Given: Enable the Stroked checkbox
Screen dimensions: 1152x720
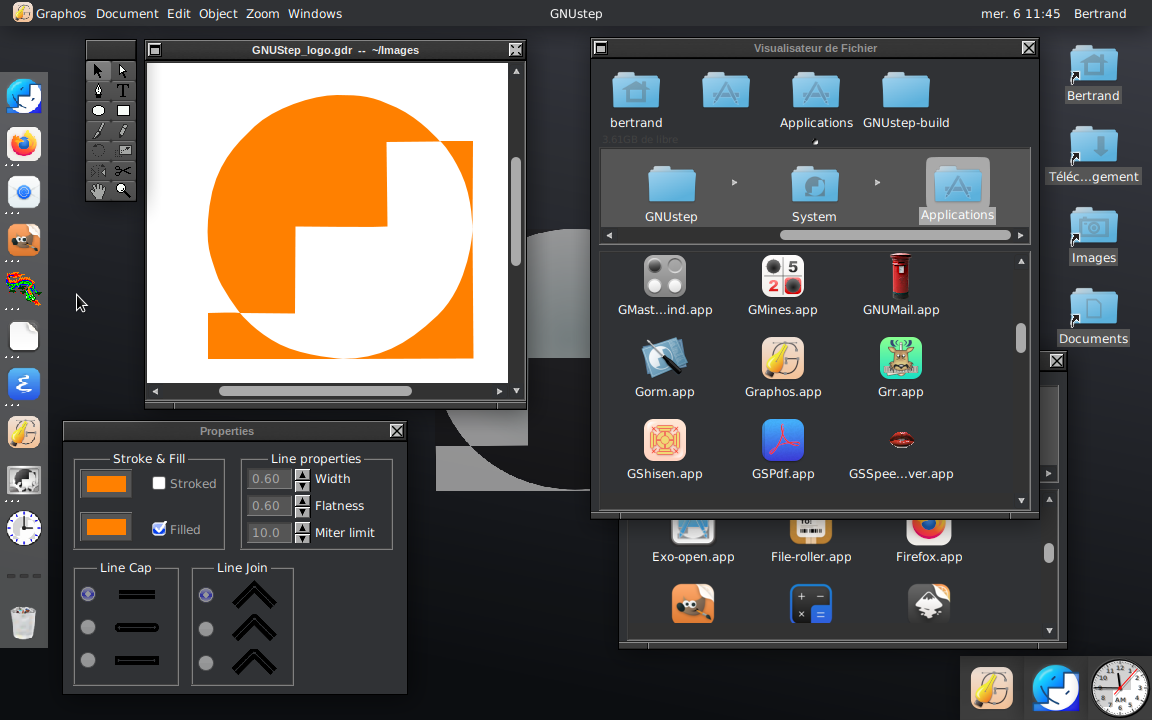Looking at the screenshot, I should pos(159,483).
